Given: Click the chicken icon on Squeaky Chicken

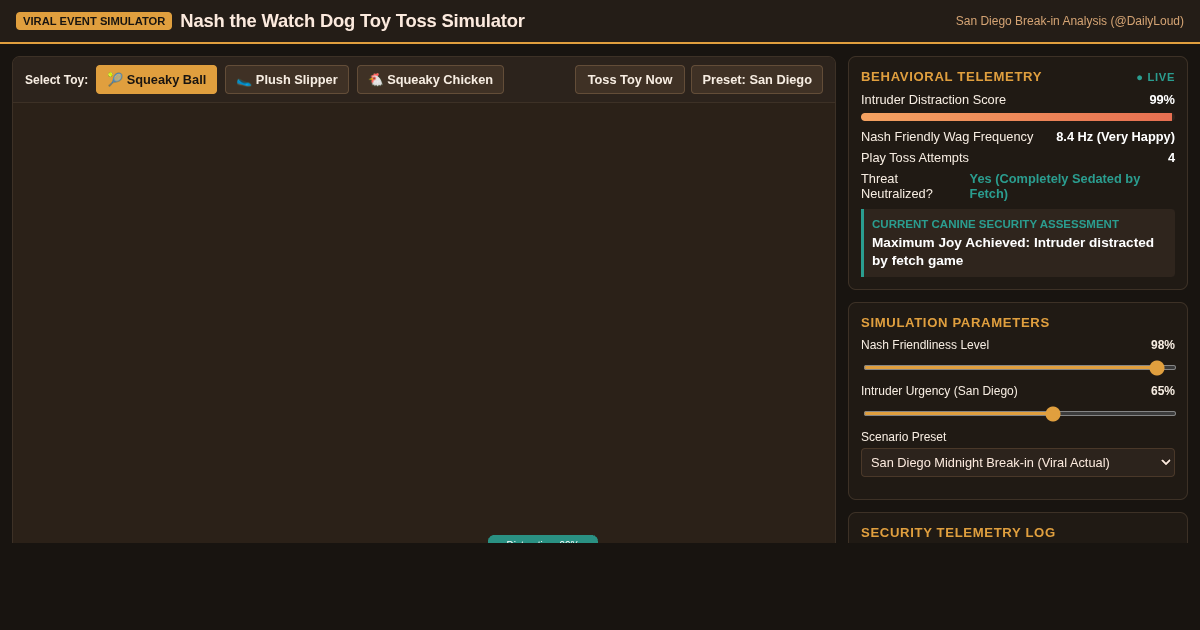Looking at the screenshot, I should pos(376,80).
